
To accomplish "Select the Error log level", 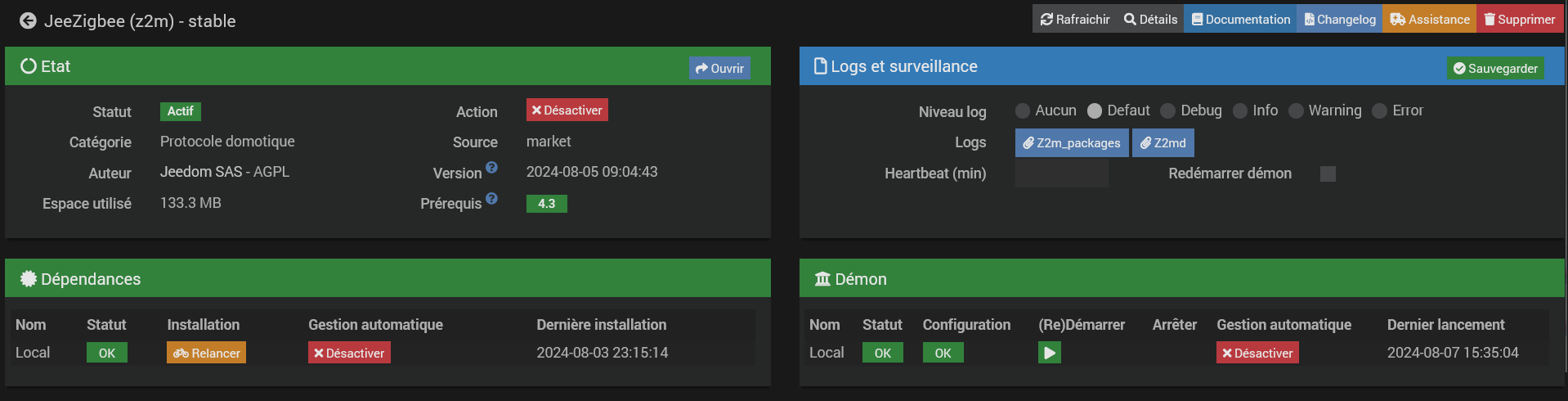I will pos(1380,110).
